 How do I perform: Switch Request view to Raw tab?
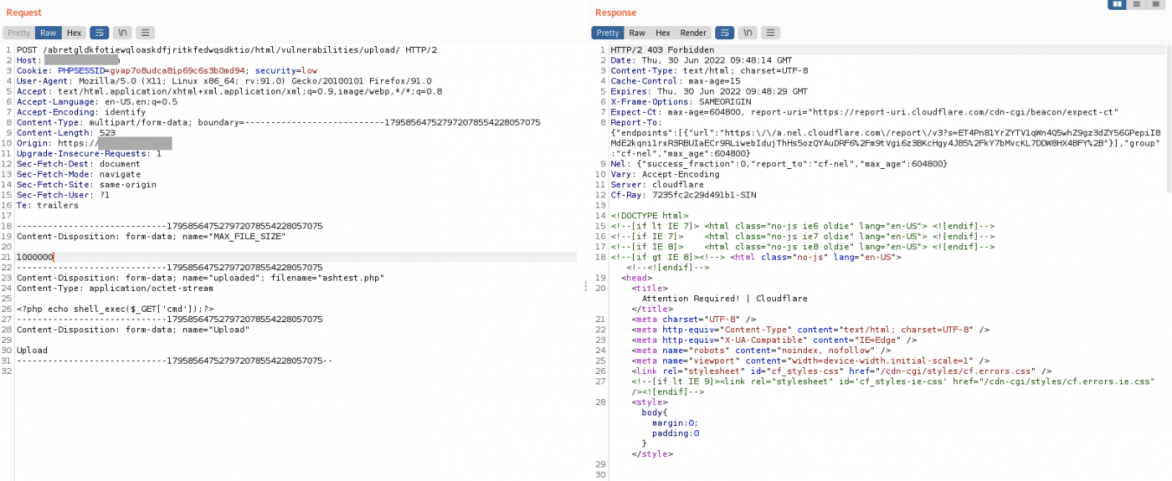[49, 33]
